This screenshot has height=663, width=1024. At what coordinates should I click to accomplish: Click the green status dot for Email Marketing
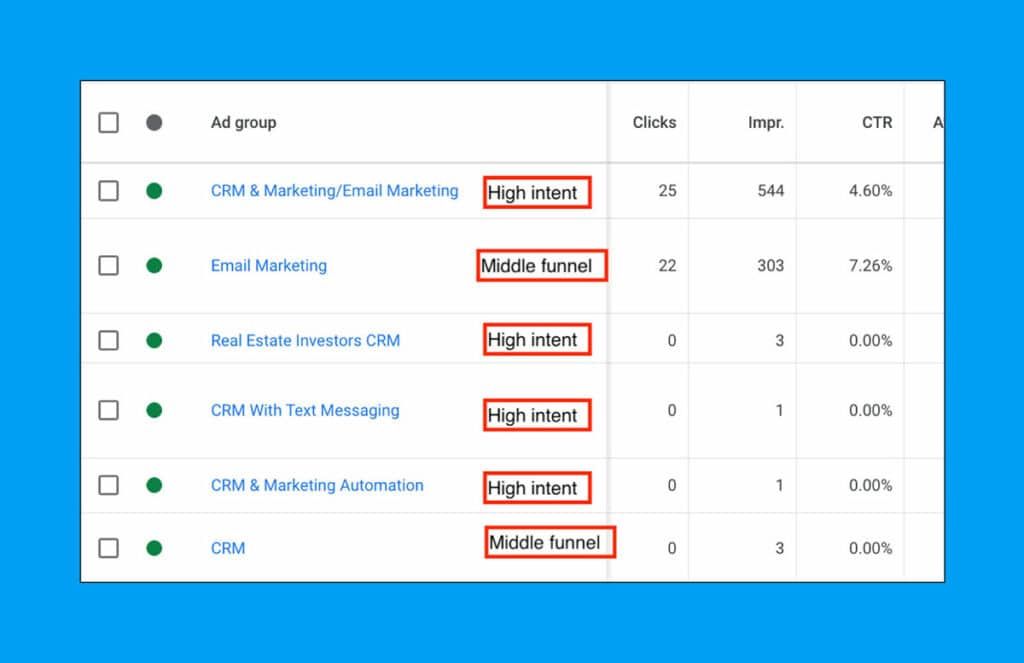pos(154,266)
